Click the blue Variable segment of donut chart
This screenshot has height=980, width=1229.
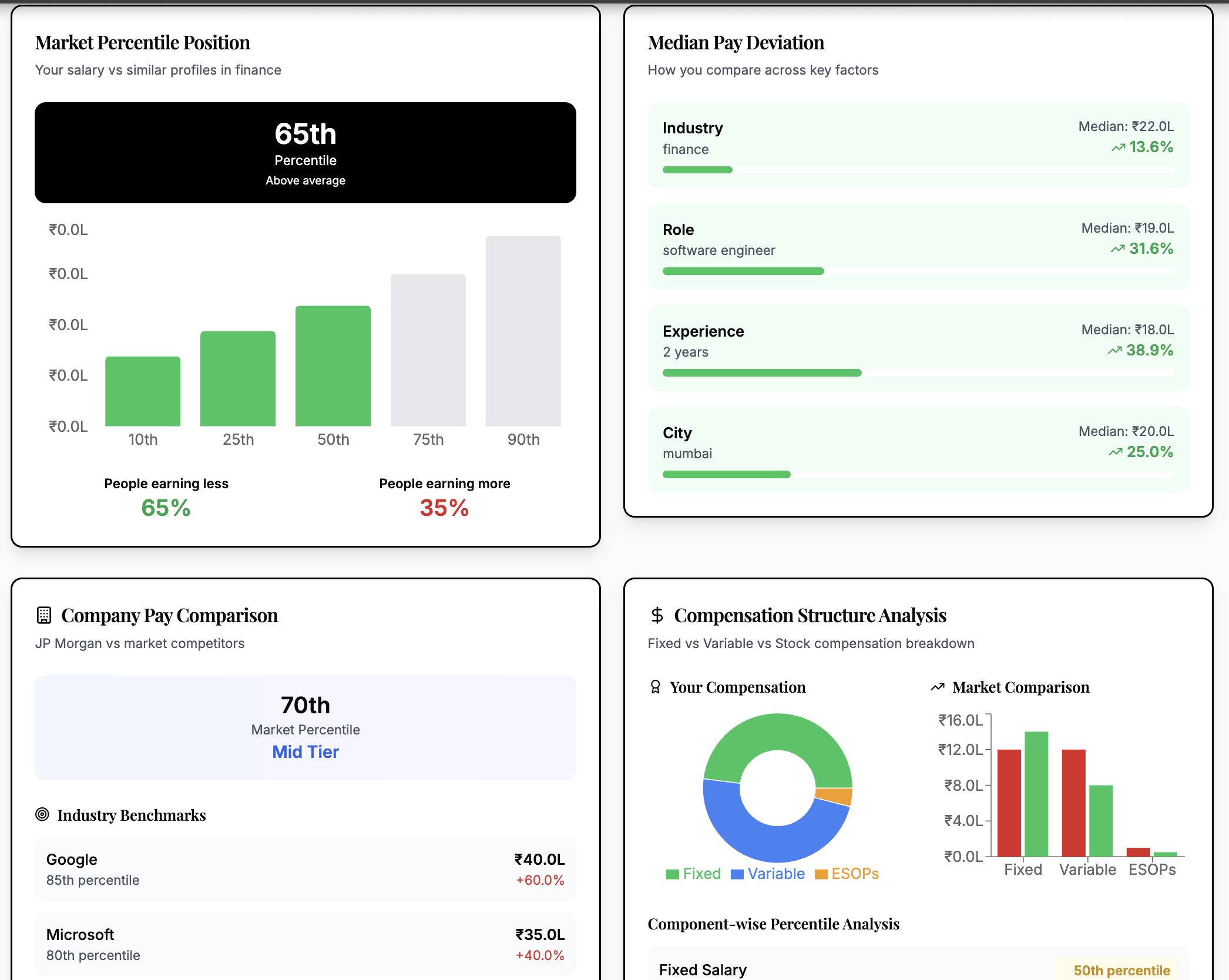click(757, 833)
